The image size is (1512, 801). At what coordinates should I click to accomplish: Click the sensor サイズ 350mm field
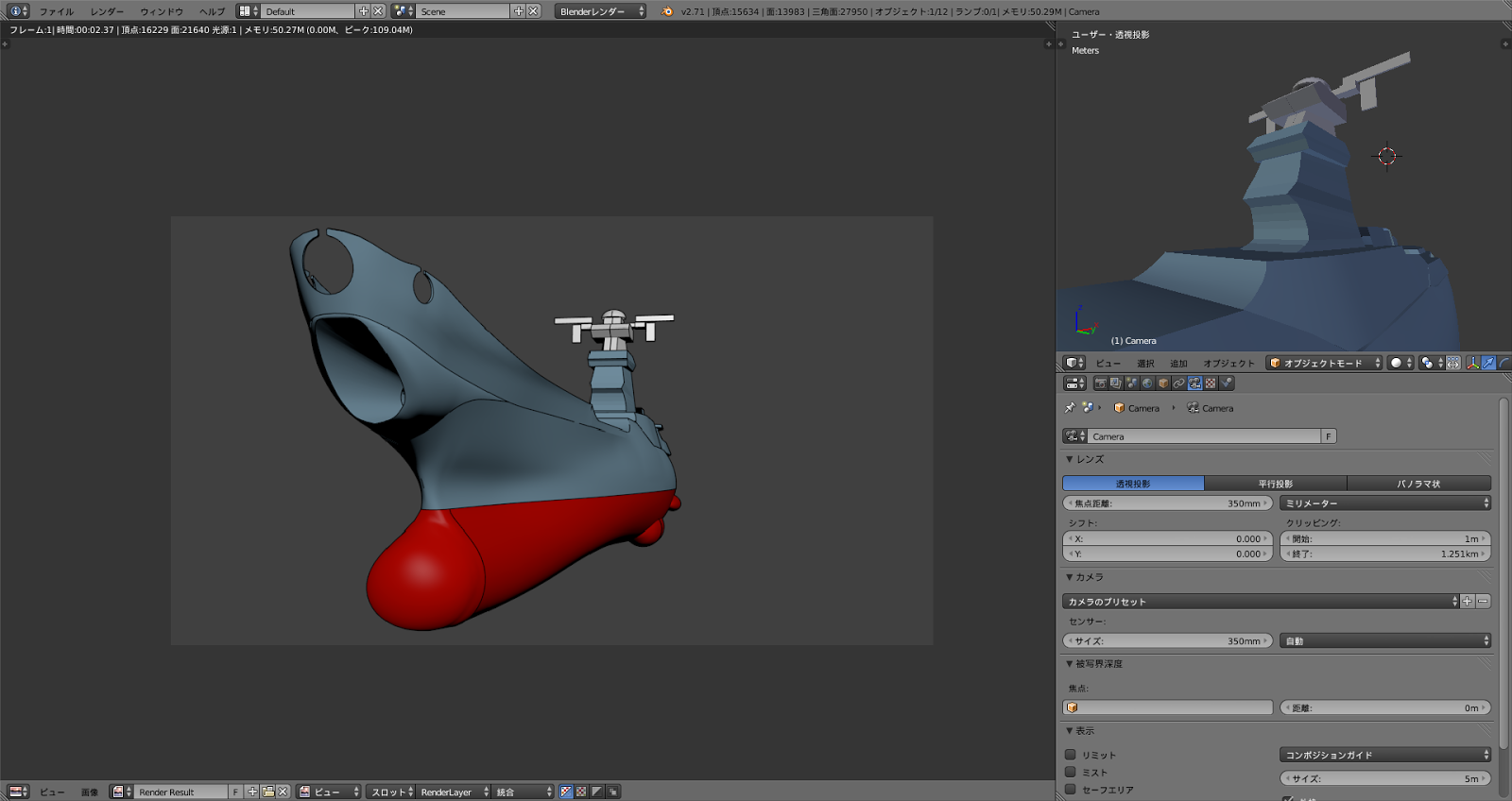point(1168,641)
